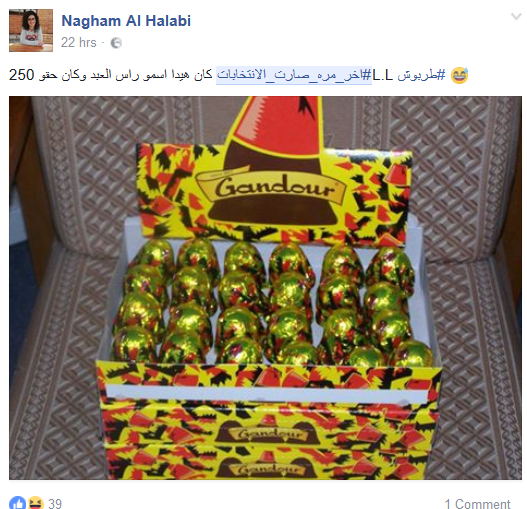Screen dimensions: 527x509
Task: Expand the post options chevron
Action: [x=516, y=16]
